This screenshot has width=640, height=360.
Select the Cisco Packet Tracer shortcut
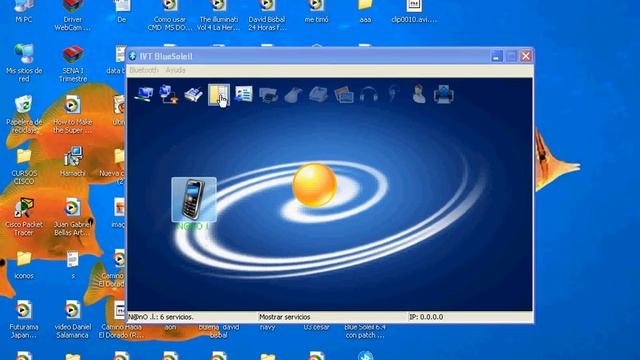(x=24, y=217)
